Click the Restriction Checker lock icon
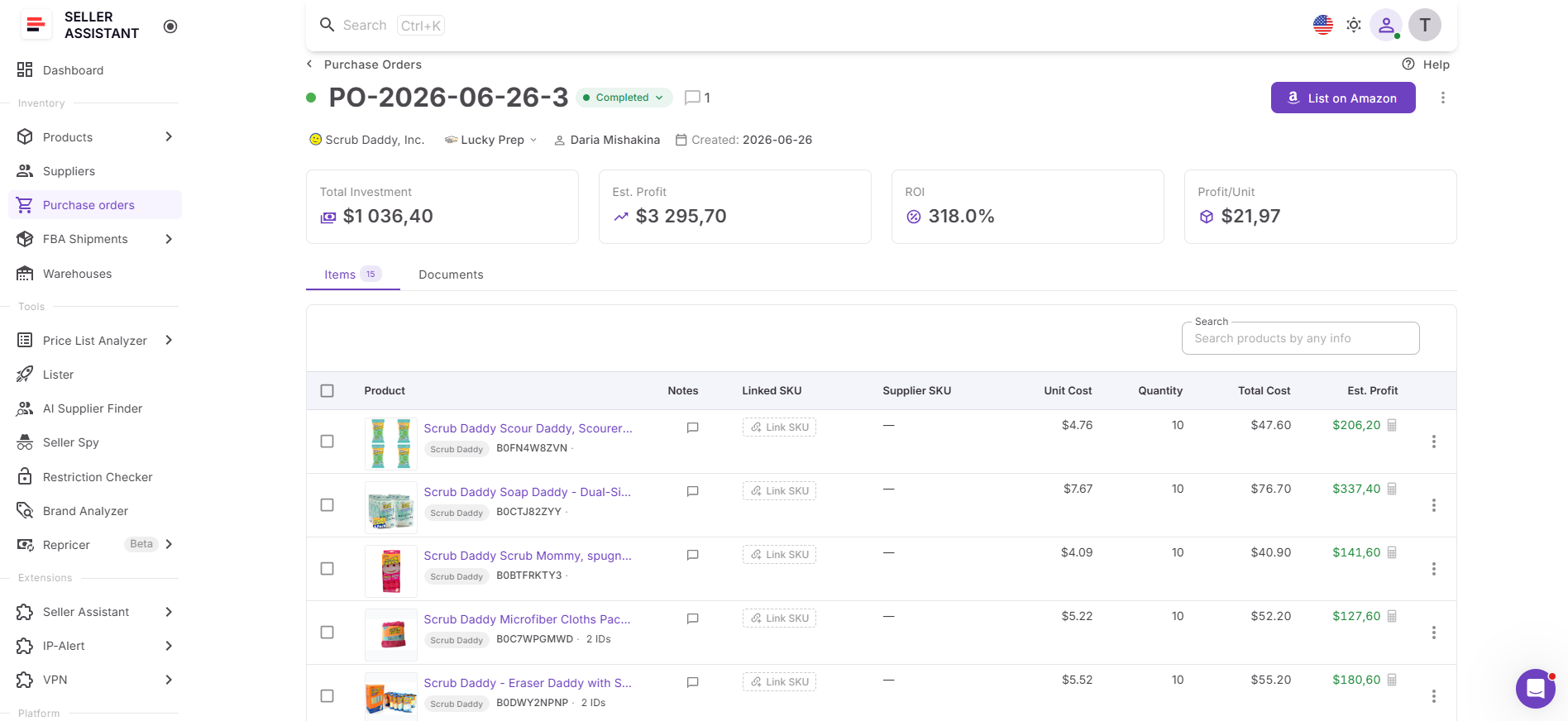Screen dimensions: 1568x721 point(26,477)
